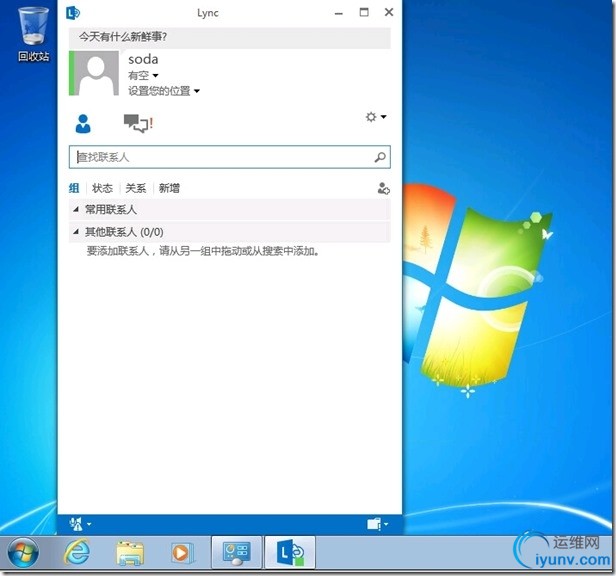The height and width of the screenshot is (576, 616).
Task: Click the soda profile picture
Action: (94, 73)
